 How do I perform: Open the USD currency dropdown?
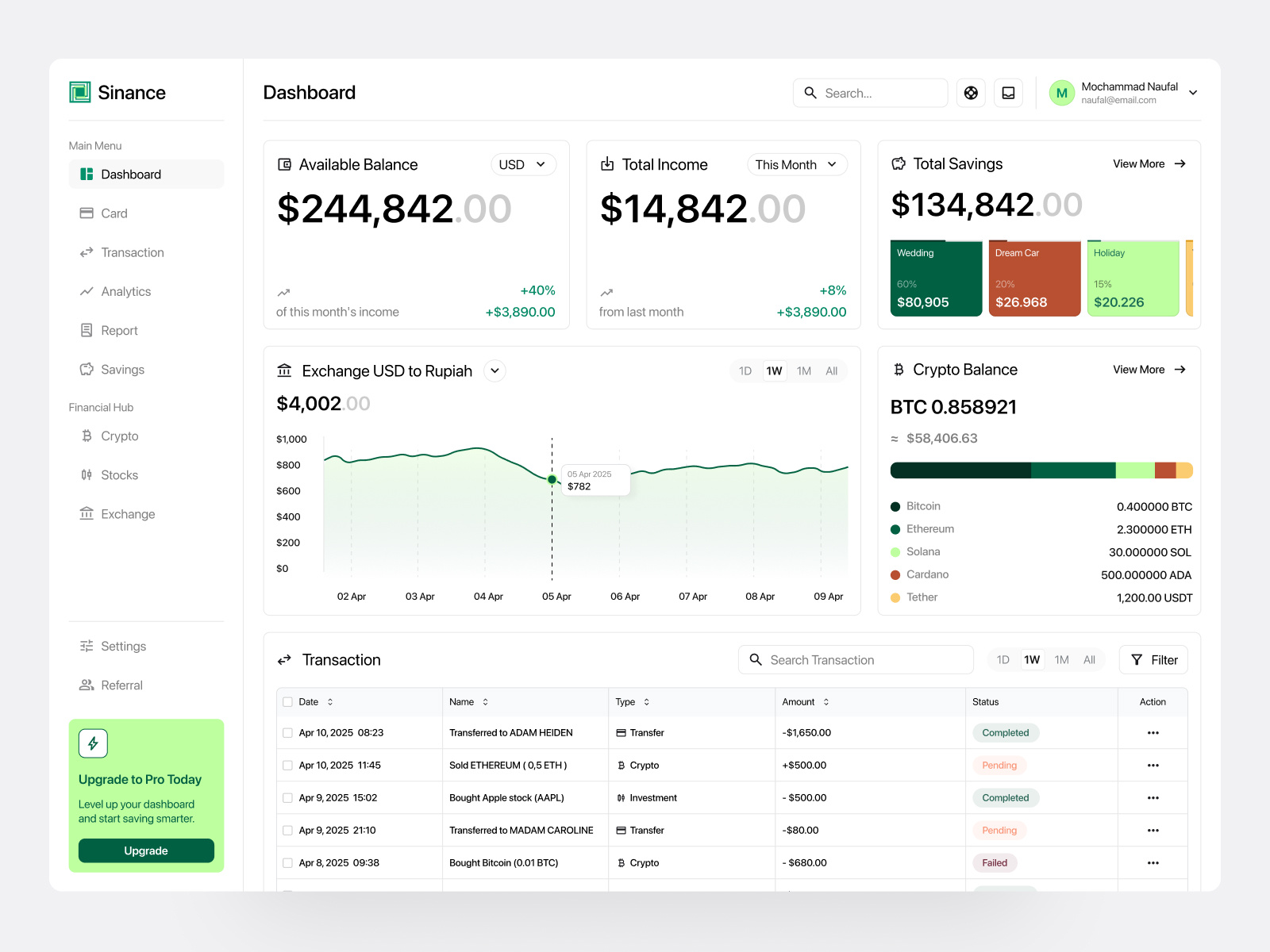pyautogui.click(x=523, y=164)
